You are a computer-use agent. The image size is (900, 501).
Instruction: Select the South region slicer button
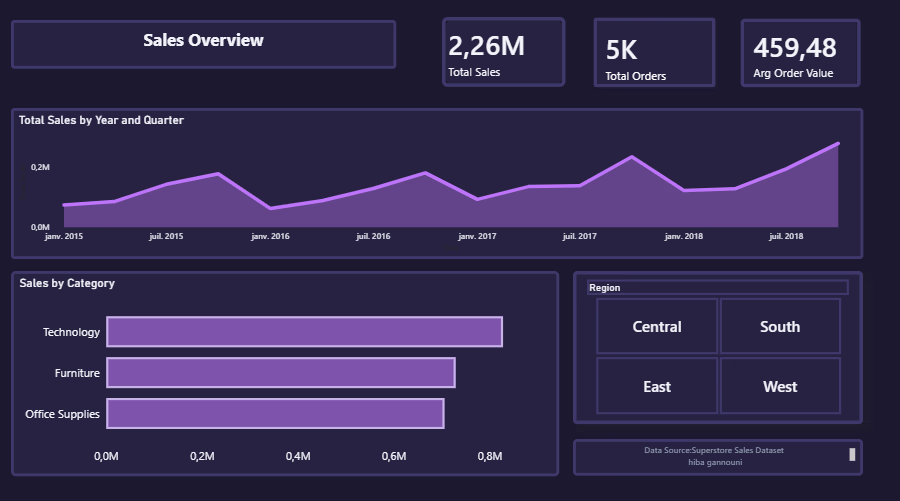coord(780,326)
